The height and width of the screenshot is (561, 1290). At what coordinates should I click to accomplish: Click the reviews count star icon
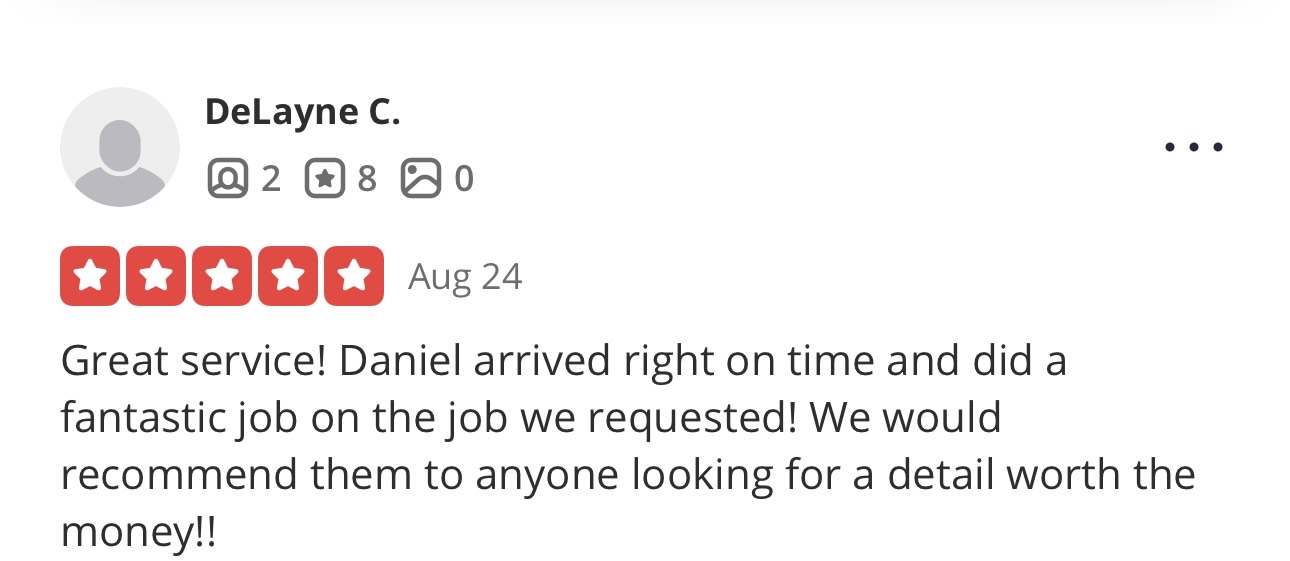point(324,179)
